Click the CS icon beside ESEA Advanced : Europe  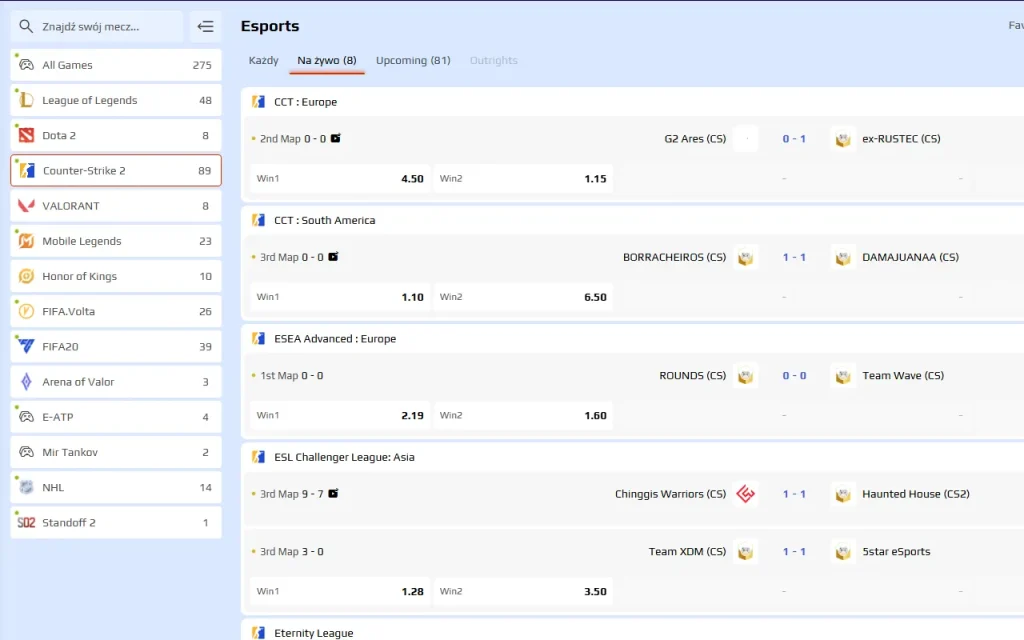point(259,338)
